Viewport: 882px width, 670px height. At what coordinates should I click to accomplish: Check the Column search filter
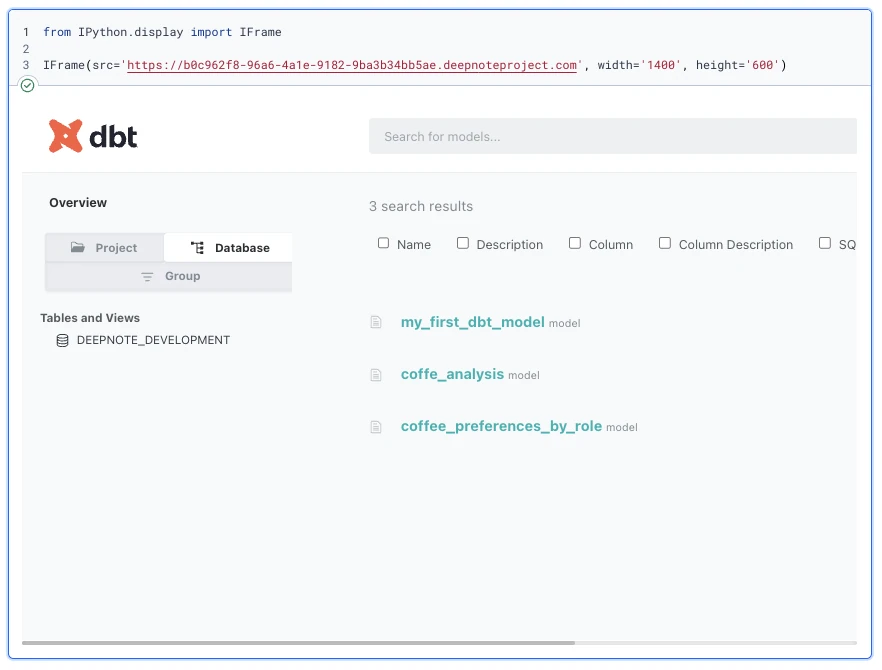coord(575,243)
